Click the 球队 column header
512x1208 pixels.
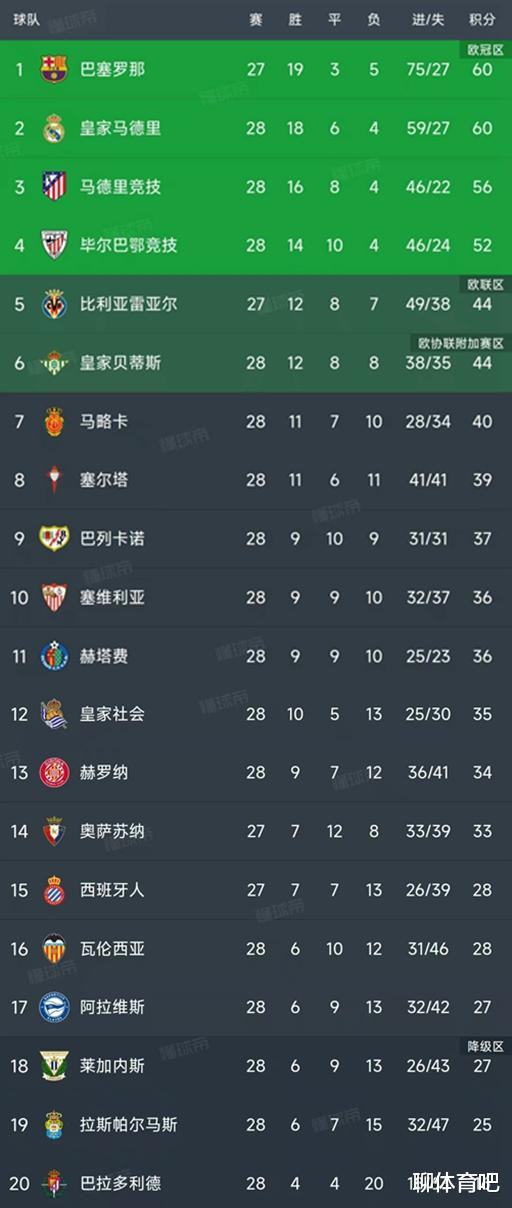point(26,20)
